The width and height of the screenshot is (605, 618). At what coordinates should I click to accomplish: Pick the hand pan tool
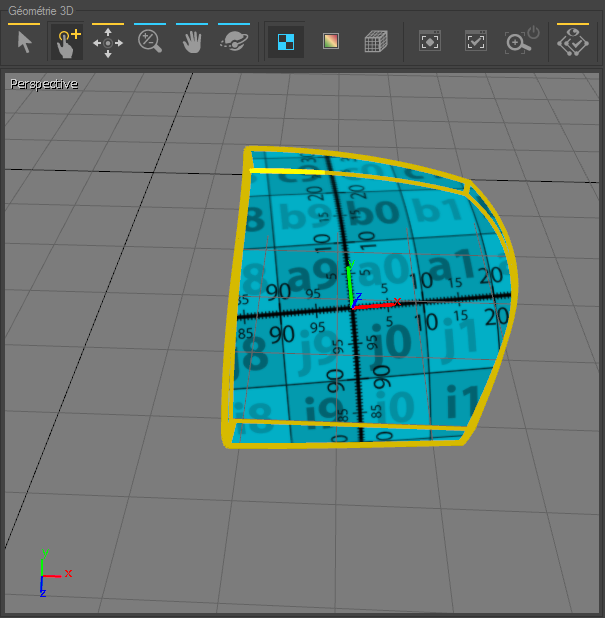click(192, 42)
